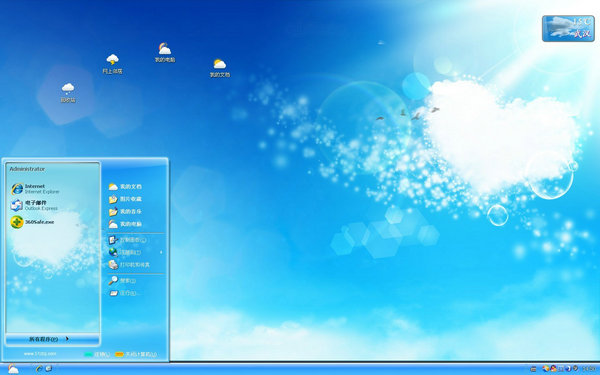Launch 360Safe.exe from the Start menu
The height and width of the screenshot is (375, 600).
coord(33,222)
